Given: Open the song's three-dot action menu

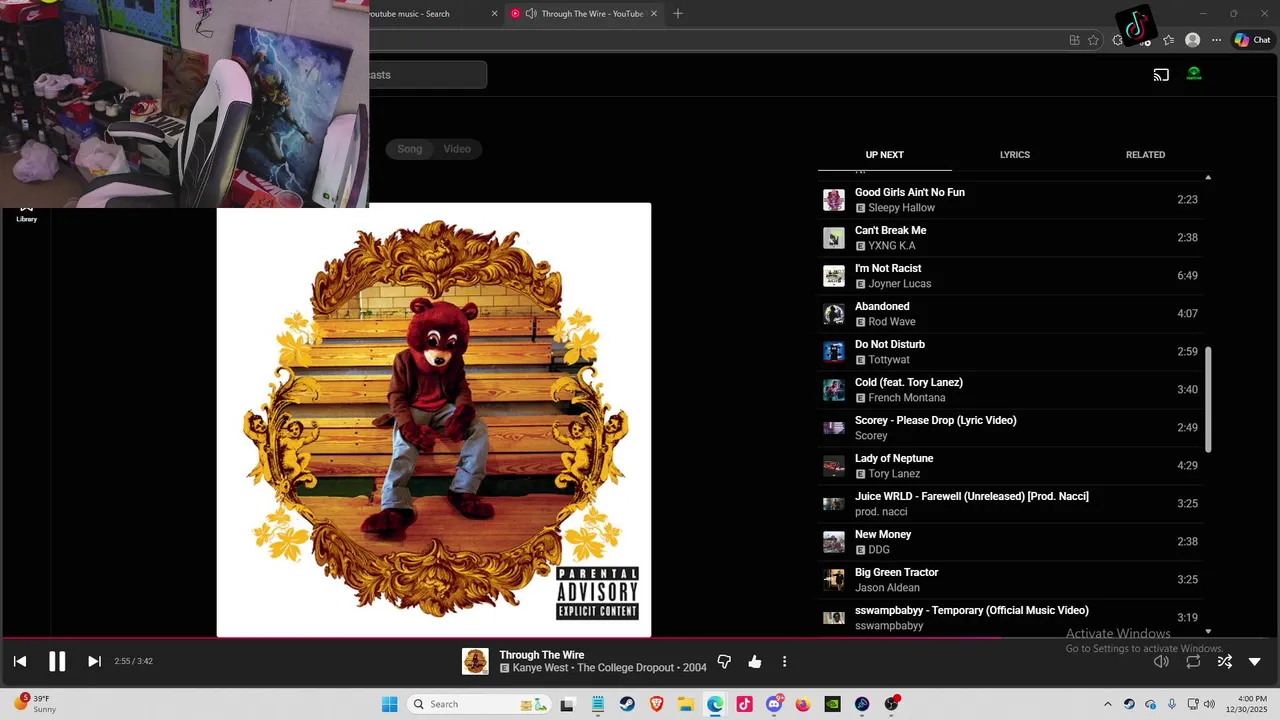Looking at the screenshot, I should (x=784, y=662).
